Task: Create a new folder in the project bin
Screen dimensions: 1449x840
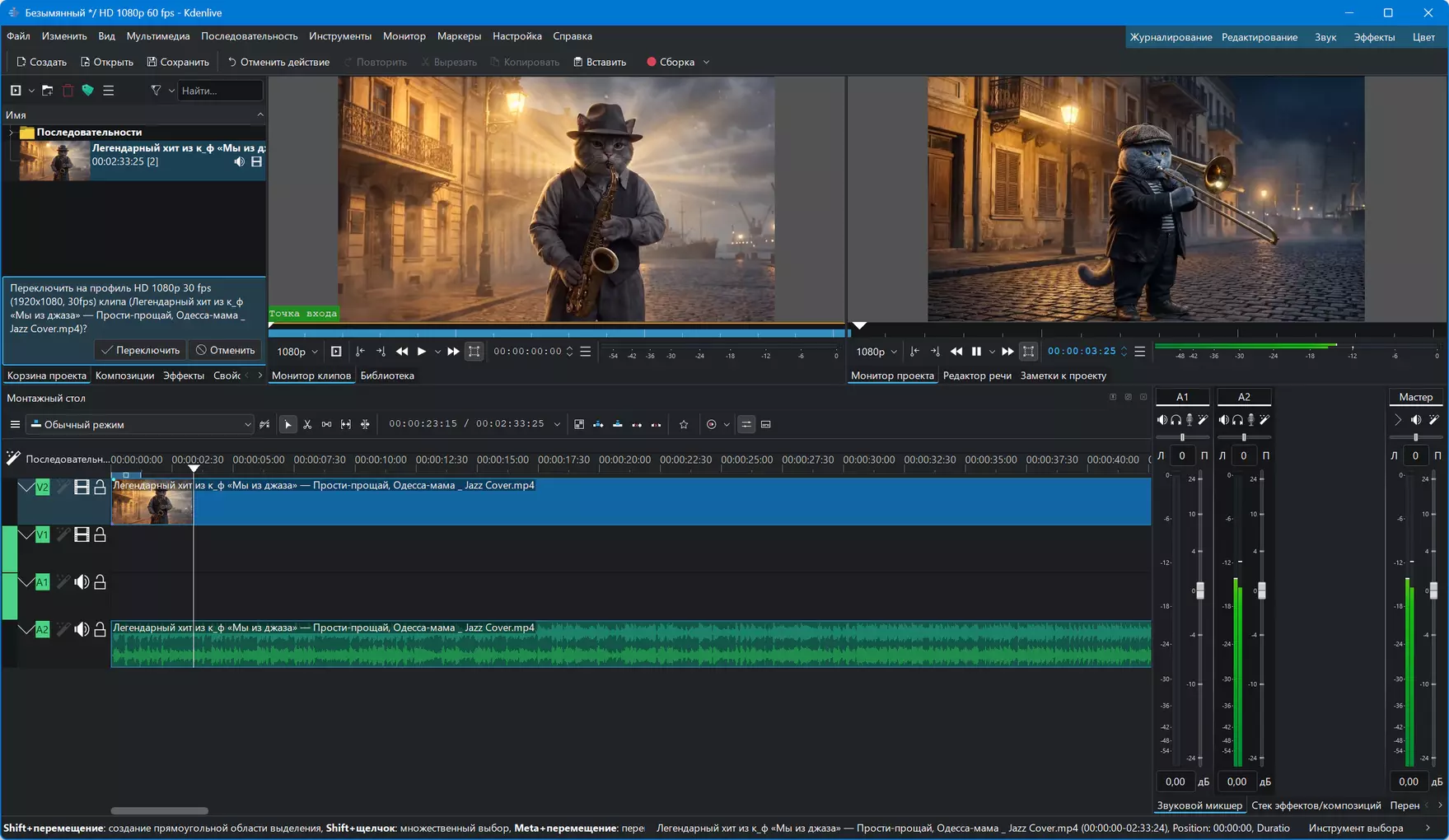Action: [47, 91]
